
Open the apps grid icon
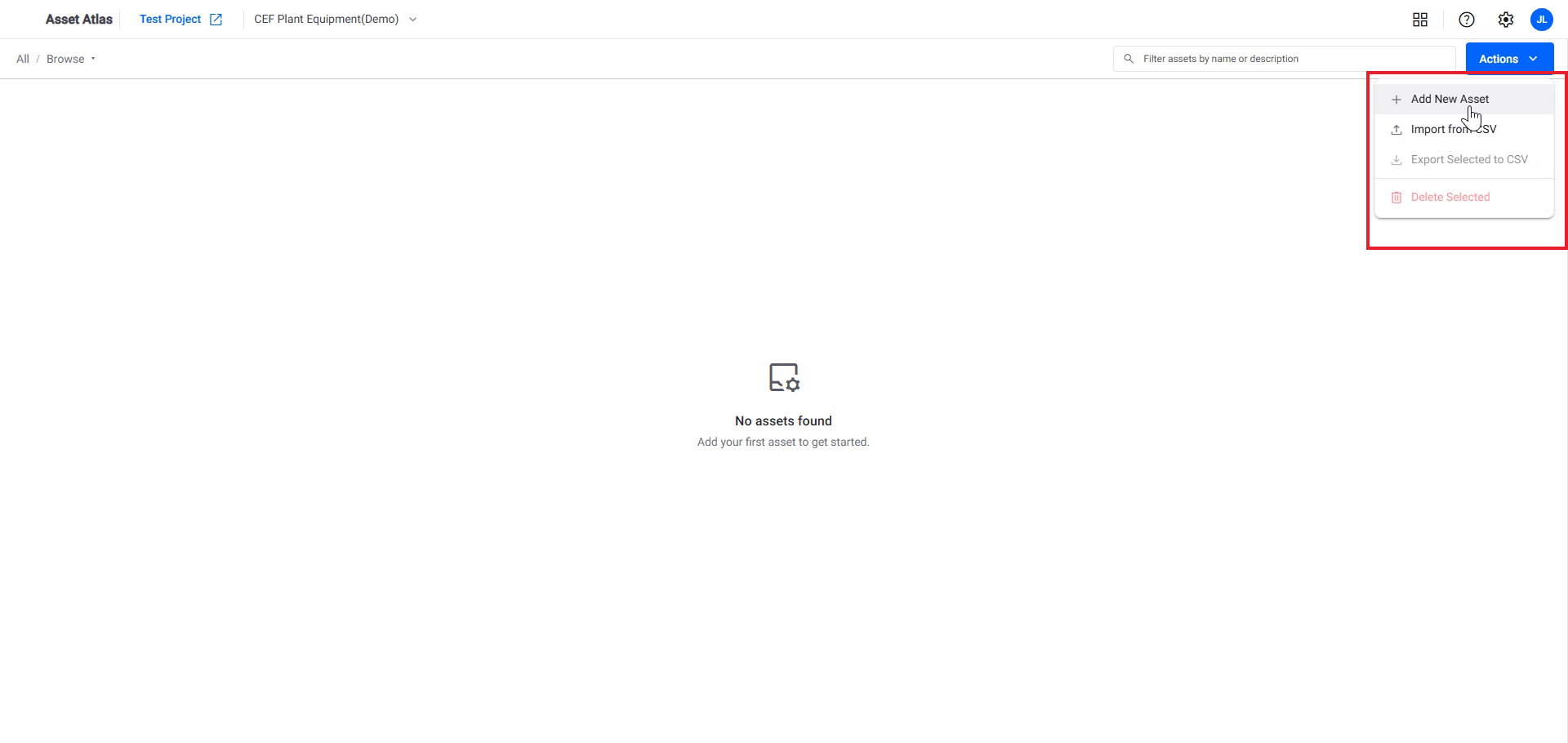coord(1420,20)
